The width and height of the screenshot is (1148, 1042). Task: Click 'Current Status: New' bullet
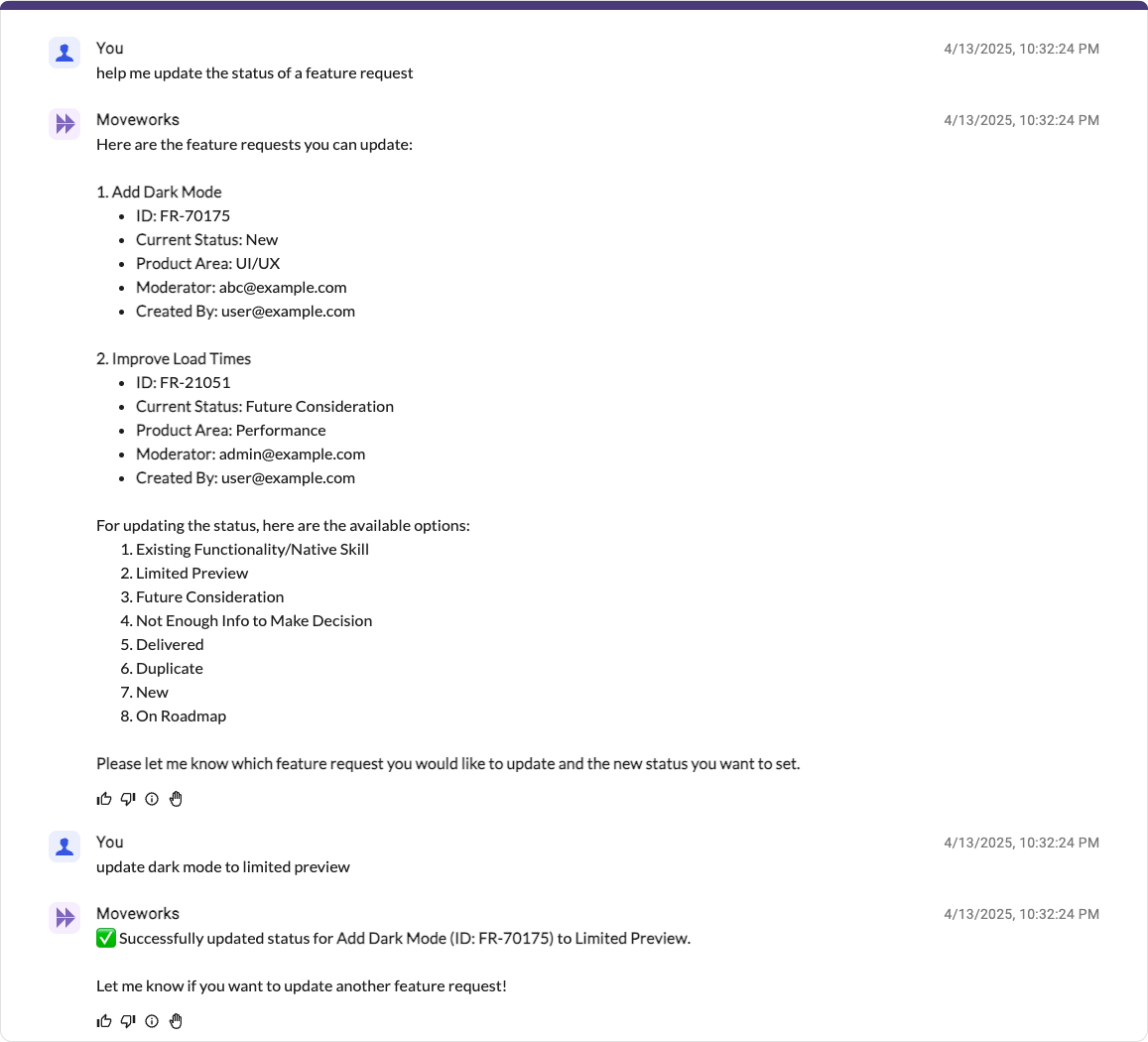click(x=206, y=239)
